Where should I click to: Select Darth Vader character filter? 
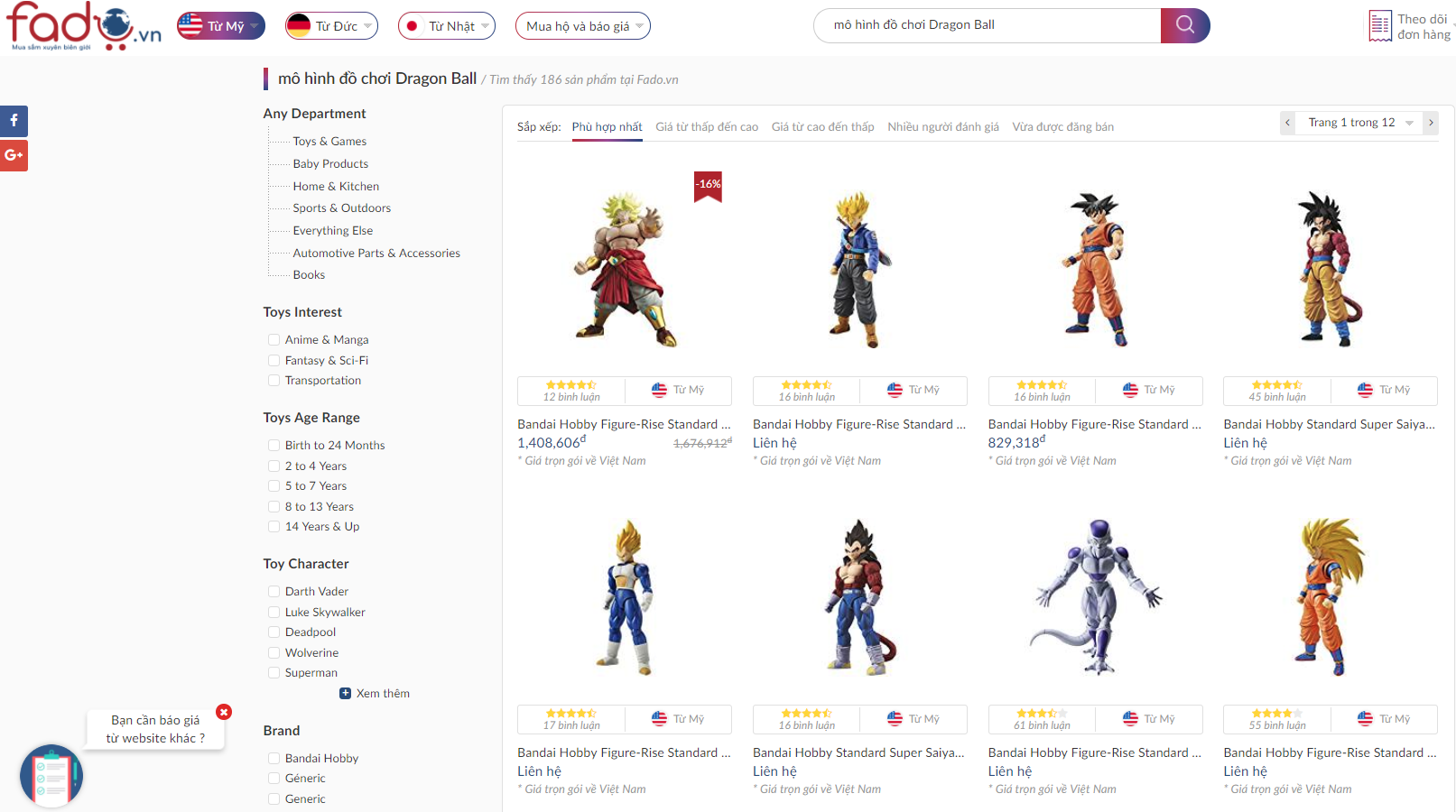coord(274,592)
